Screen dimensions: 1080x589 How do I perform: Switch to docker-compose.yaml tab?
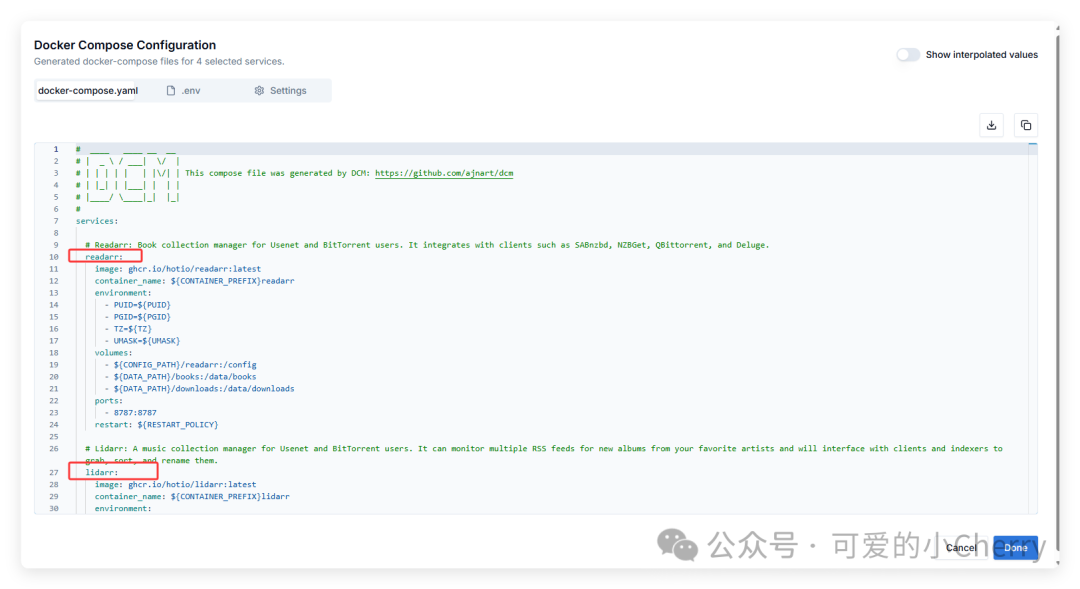[x=87, y=90]
